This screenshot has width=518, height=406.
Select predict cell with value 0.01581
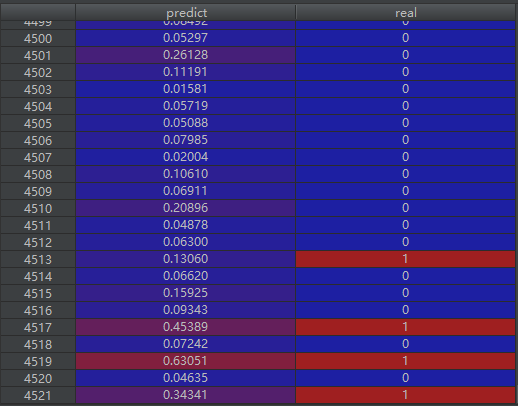point(186,89)
